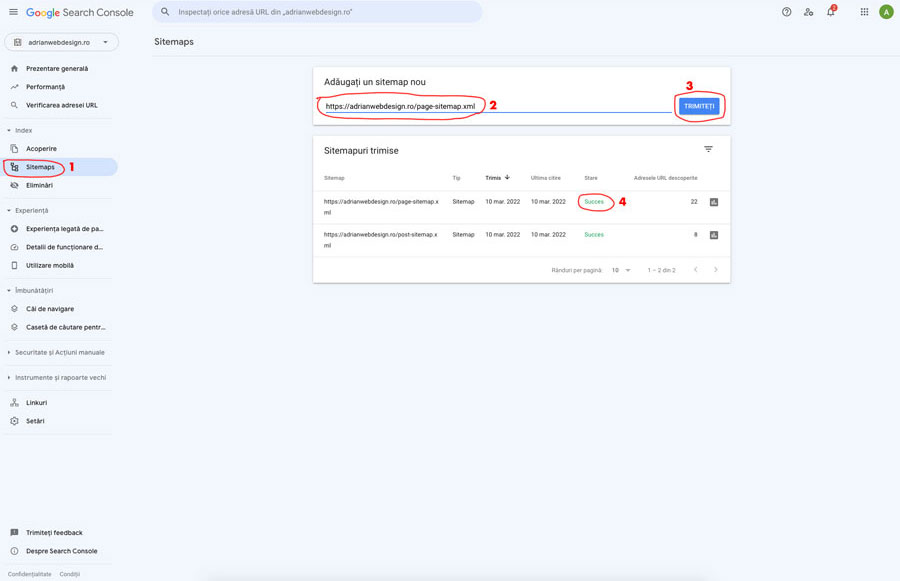Open Verificarea adresei URL
The image size is (900, 581).
[59, 105]
